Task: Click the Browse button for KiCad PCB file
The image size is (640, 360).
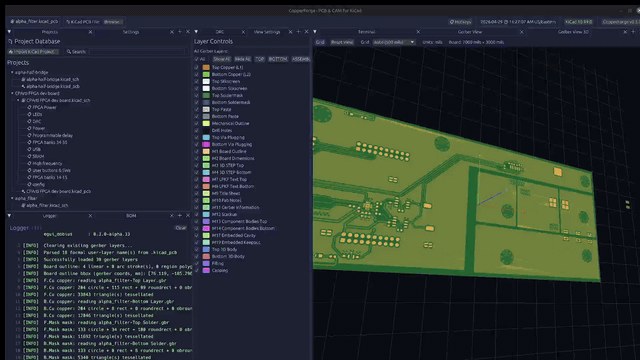Action: pyautogui.click(x=112, y=22)
